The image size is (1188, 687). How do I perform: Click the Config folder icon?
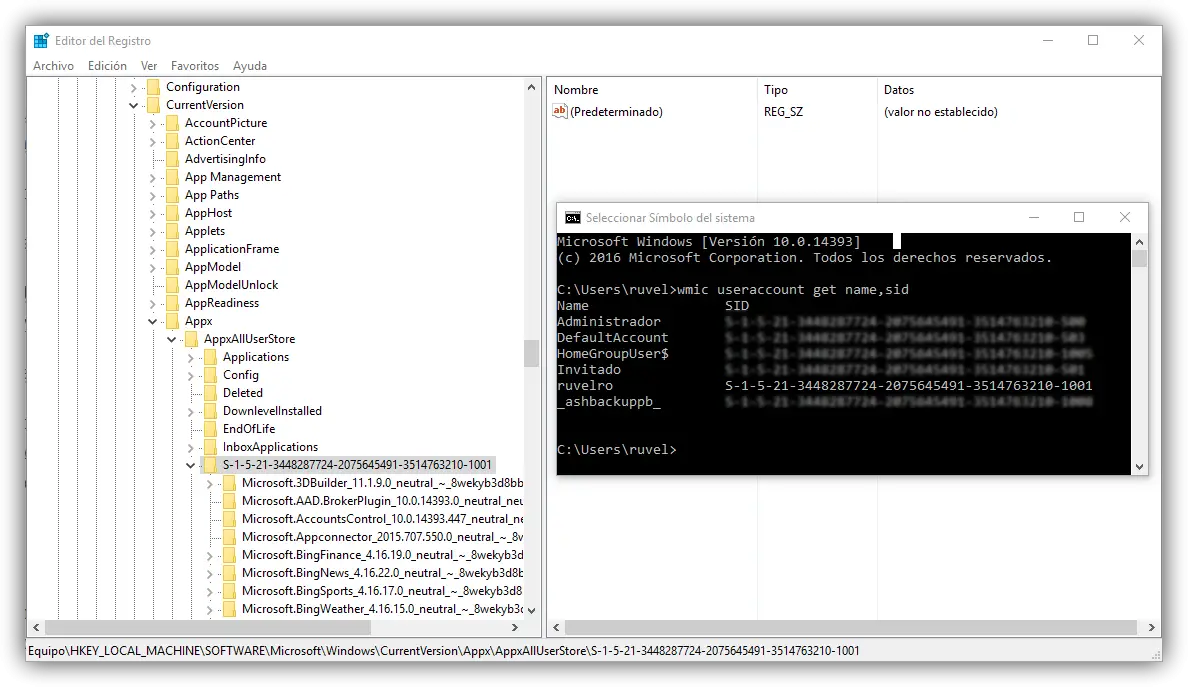coord(210,375)
